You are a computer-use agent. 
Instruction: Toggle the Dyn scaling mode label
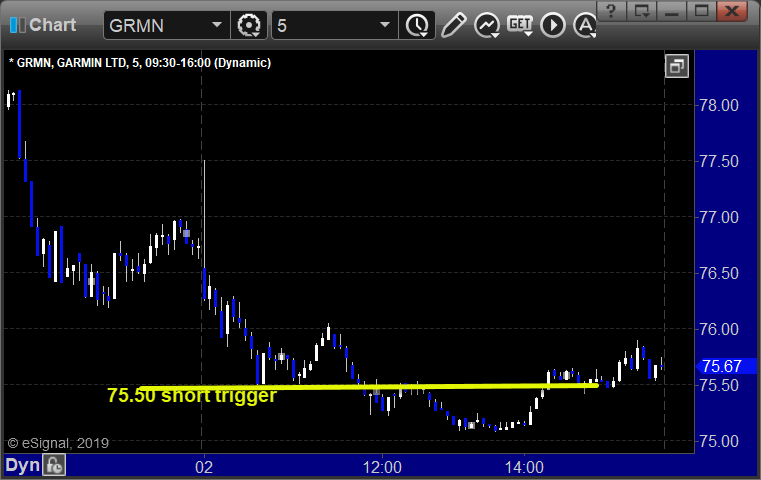pos(22,465)
